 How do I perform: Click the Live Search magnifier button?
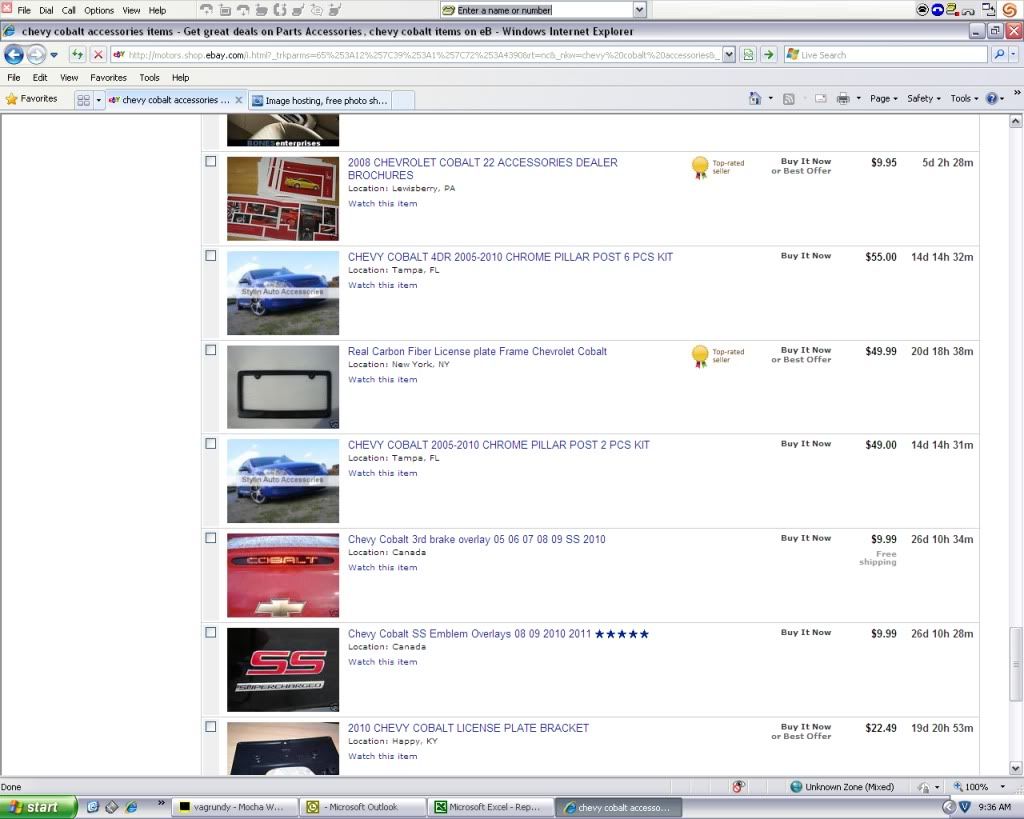(999, 55)
